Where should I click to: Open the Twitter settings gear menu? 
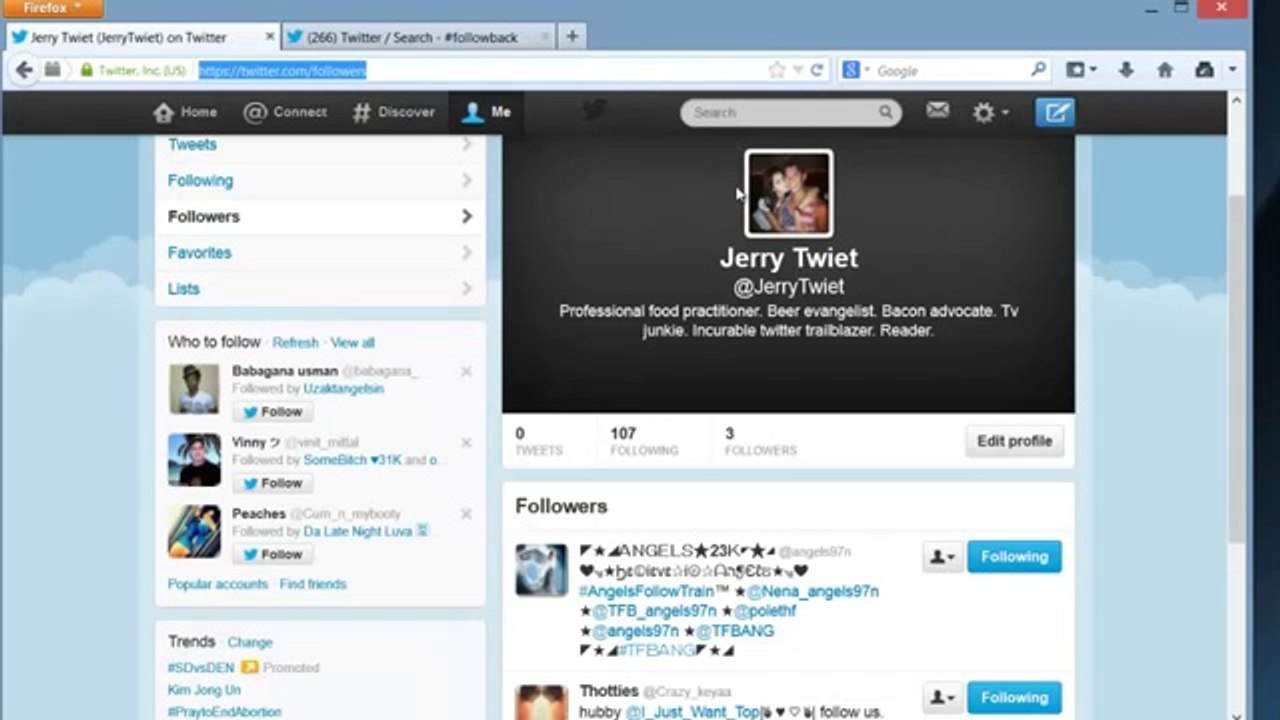pyautogui.click(x=991, y=112)
